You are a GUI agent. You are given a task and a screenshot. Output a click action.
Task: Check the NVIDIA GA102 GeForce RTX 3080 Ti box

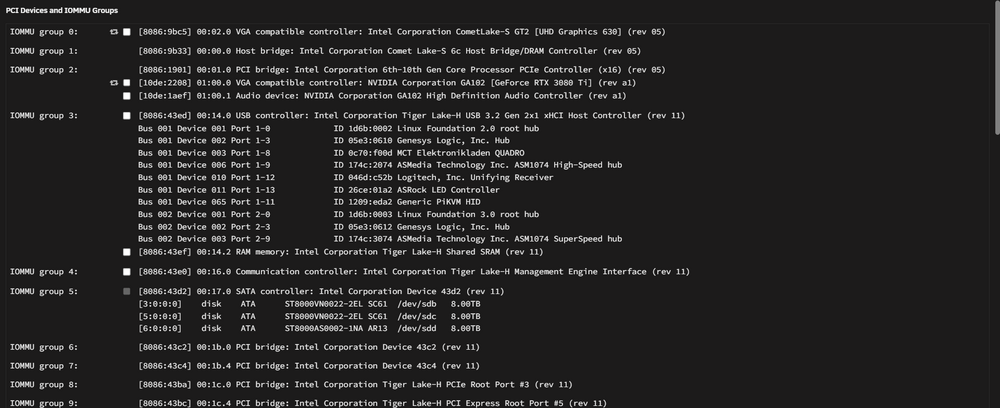click(x=127, y=83)
